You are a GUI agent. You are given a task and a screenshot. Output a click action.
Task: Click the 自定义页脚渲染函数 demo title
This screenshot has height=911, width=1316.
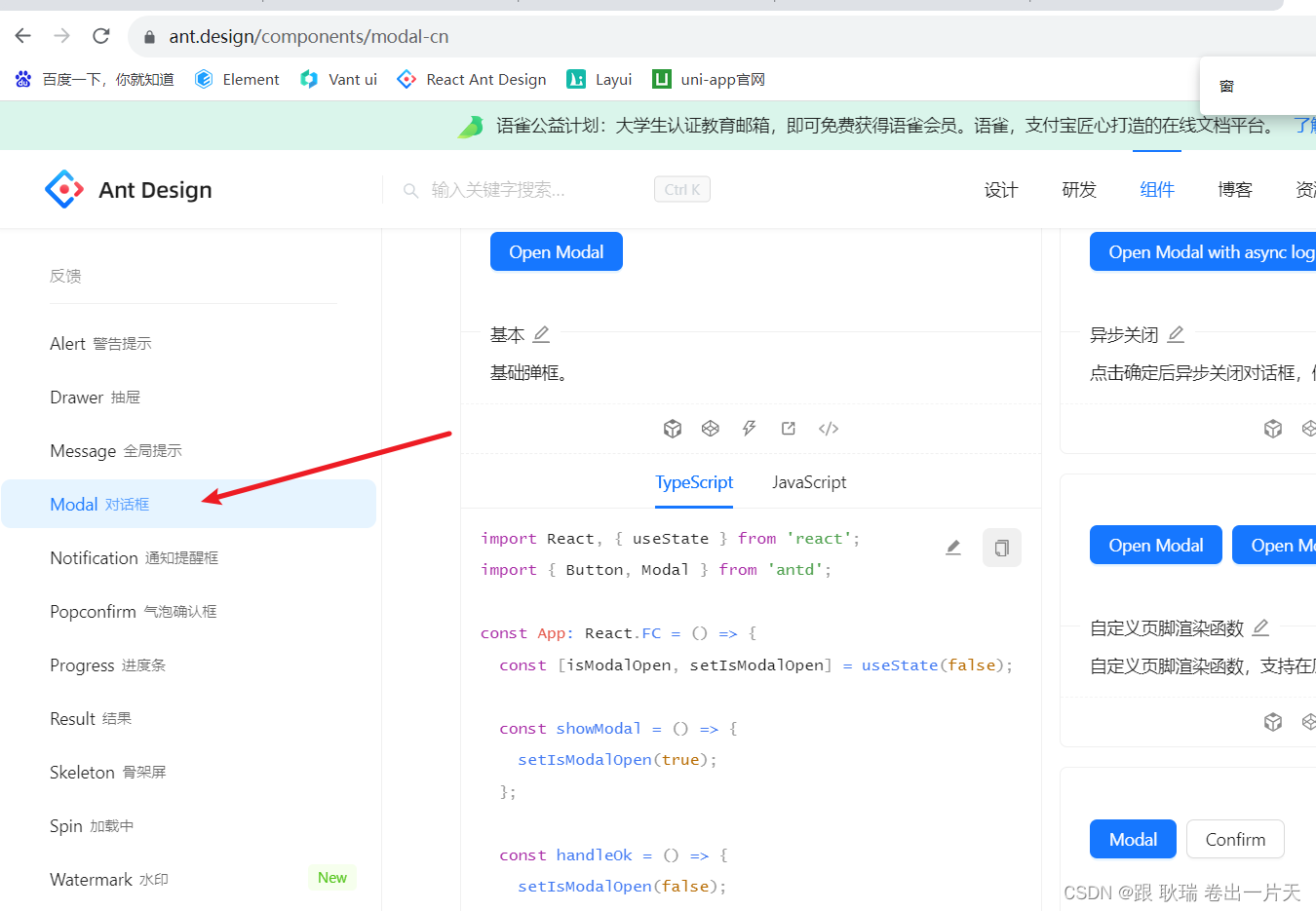pos(1167,627)
